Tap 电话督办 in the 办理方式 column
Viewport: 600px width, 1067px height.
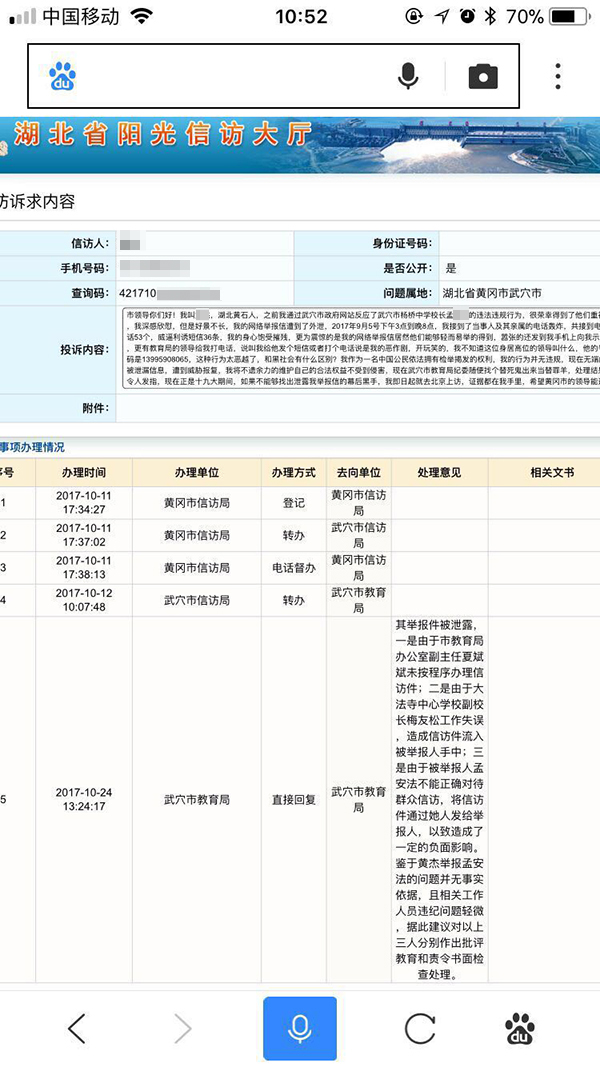point(294,568)
